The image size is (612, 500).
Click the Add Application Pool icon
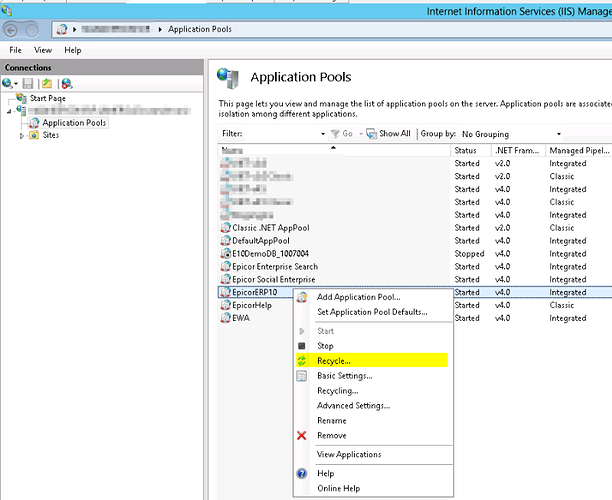(302, 297)
